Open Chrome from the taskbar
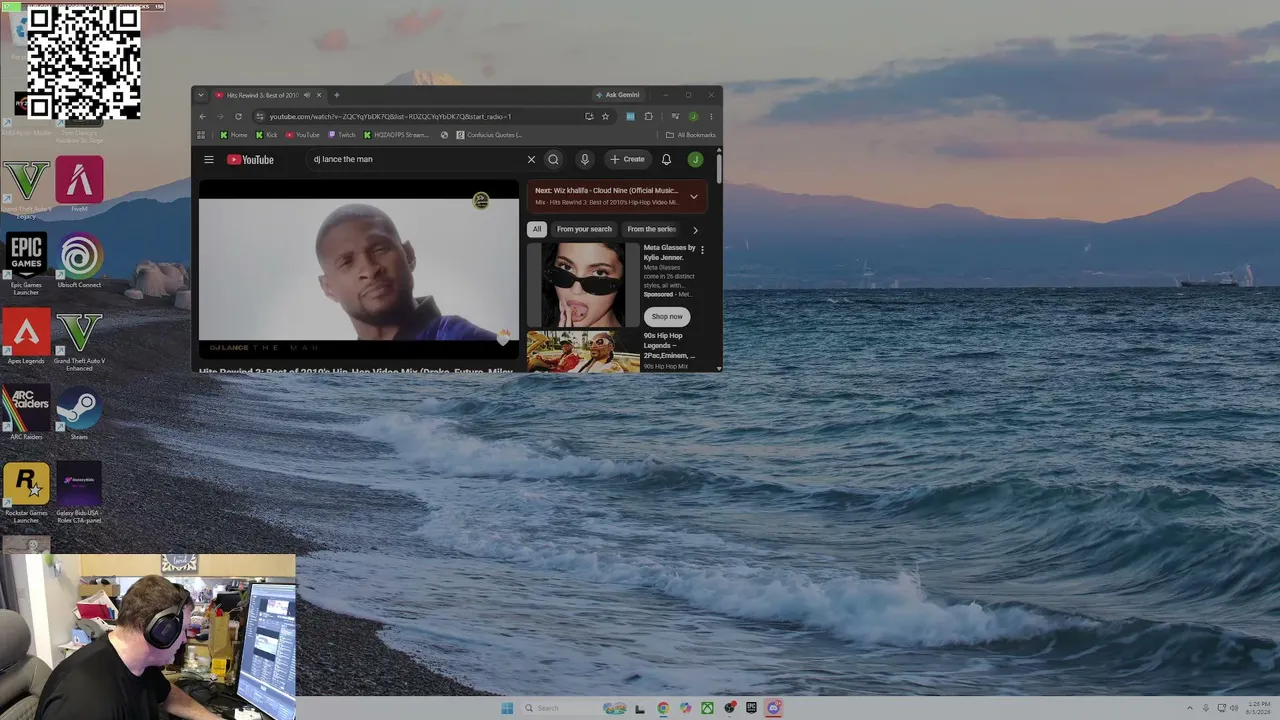This screenshot has width=1280, height=720. click(663, 708)
